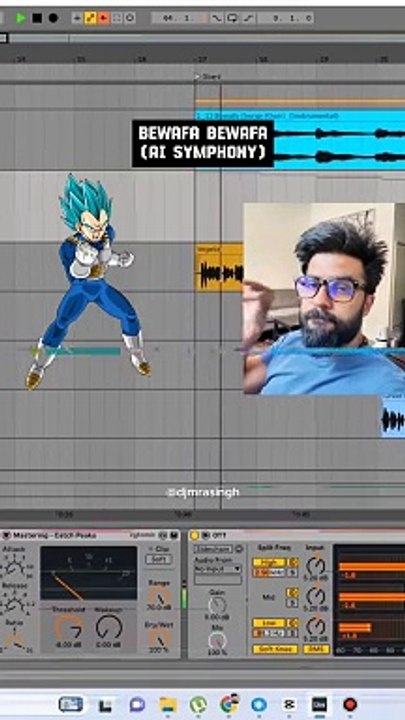The image size is (405, 720).
Task: Toggle the Capture MIDI square button
Action: 117,18
